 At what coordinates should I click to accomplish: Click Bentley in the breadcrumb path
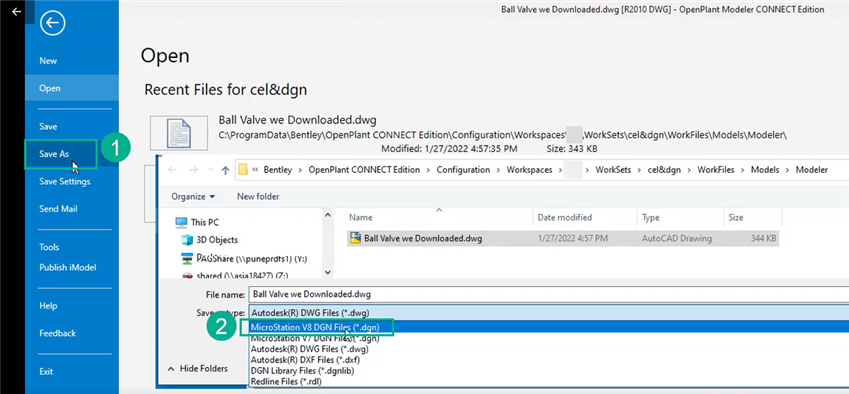pyautogui.click(x=277, y=170)
